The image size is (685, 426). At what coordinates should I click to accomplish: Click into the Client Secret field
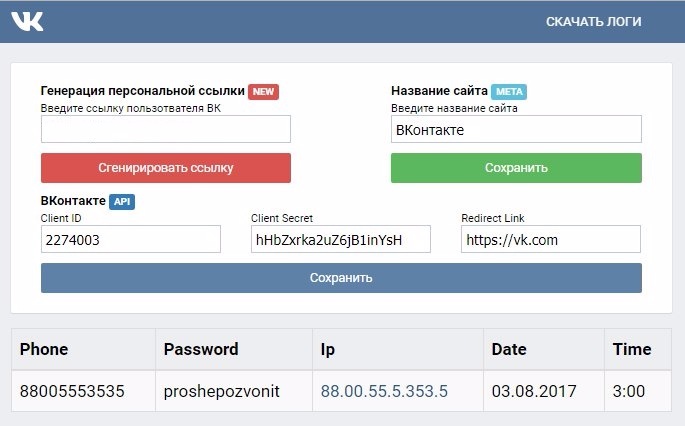point(341,239)
